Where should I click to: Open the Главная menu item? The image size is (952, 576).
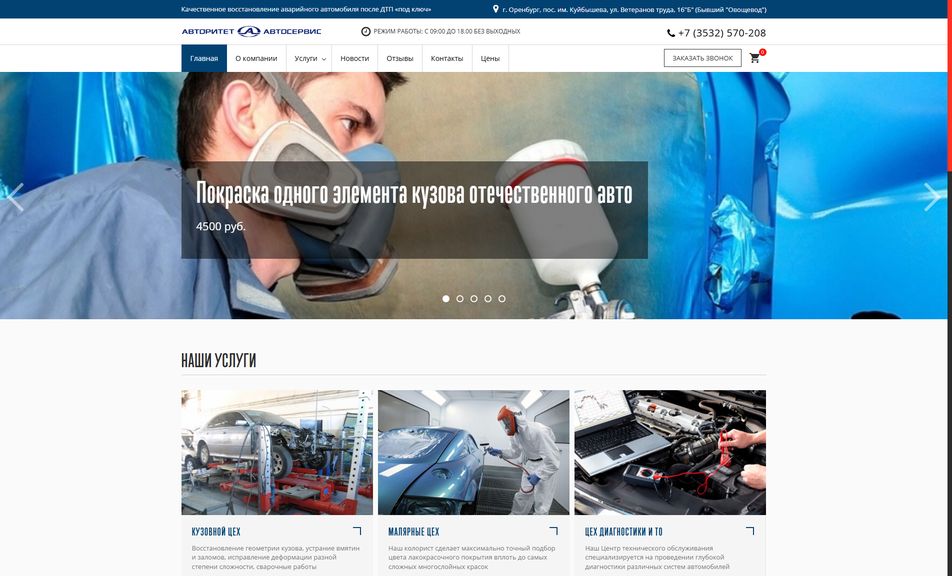pos(204,59)
